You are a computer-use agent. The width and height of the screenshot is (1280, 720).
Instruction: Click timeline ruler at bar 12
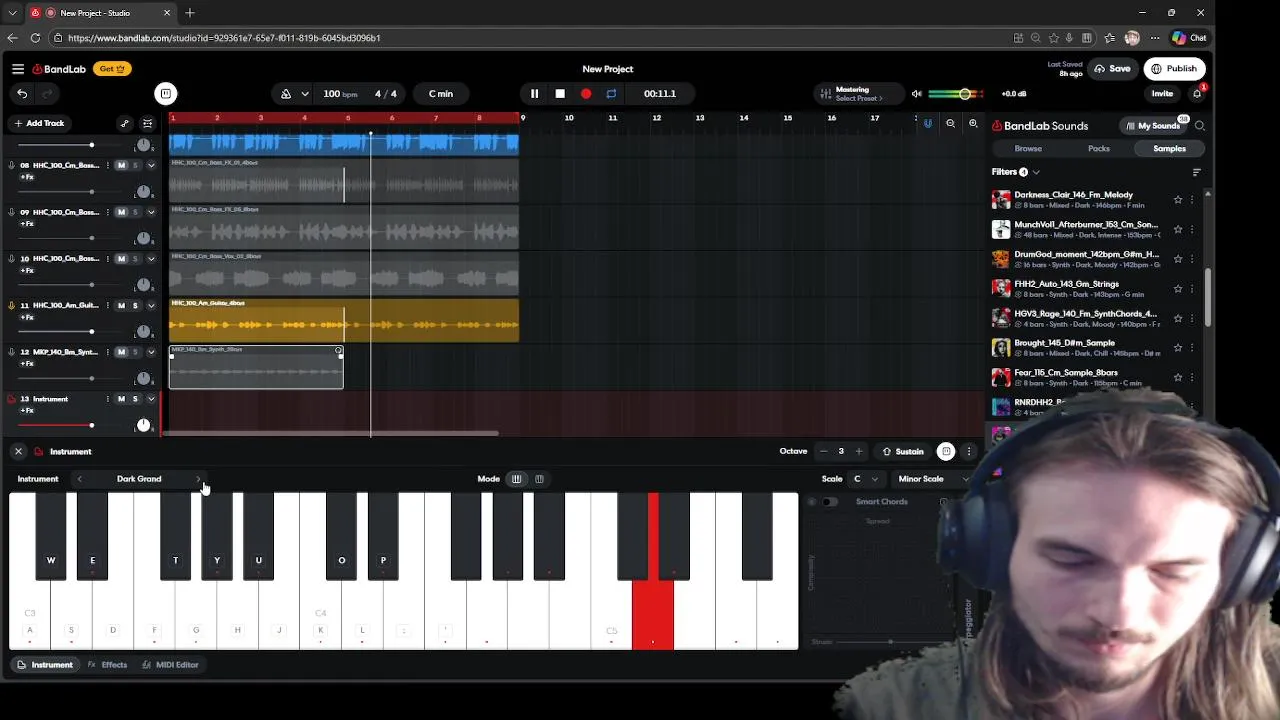656,118
